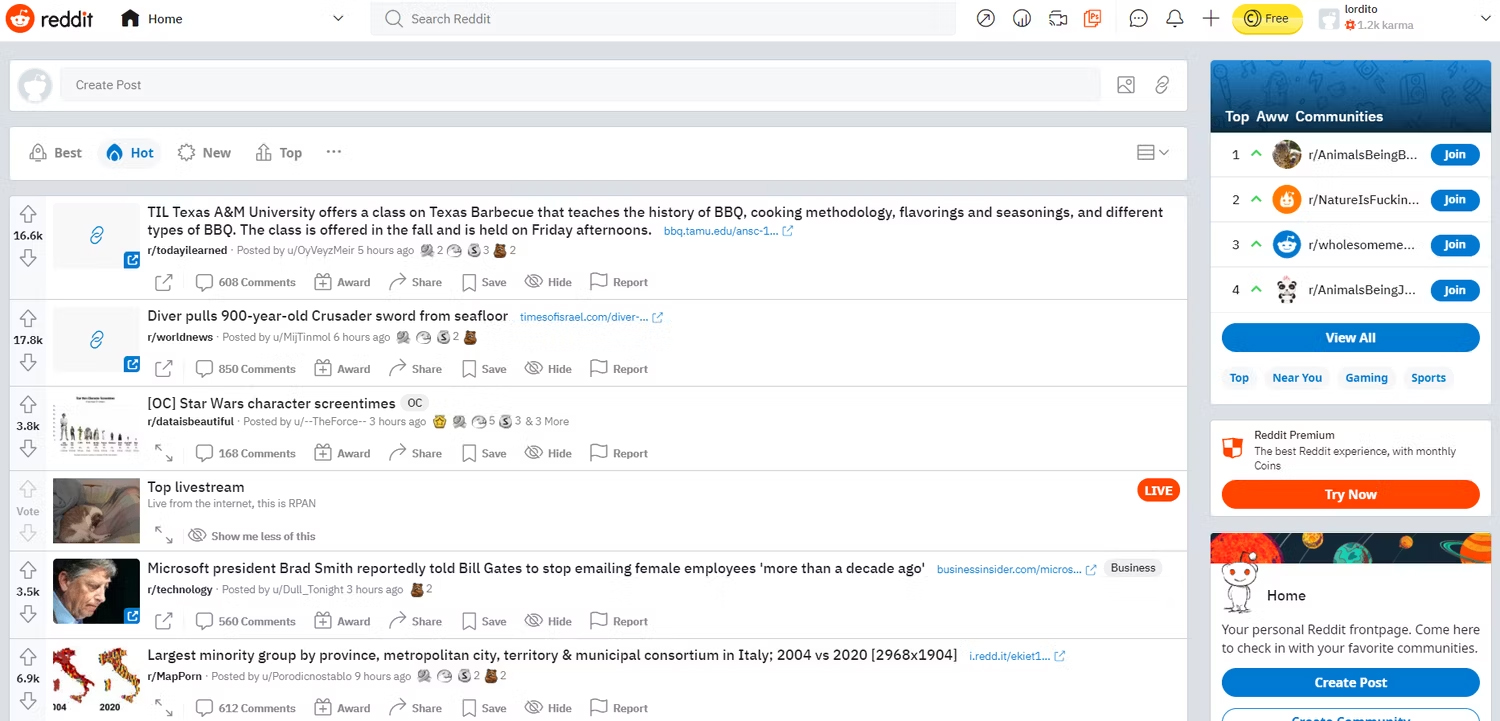Click the Create Post text field
The height and width of the screenshot is (721, 1500).
pyautogui.click(x=400, y=84)
